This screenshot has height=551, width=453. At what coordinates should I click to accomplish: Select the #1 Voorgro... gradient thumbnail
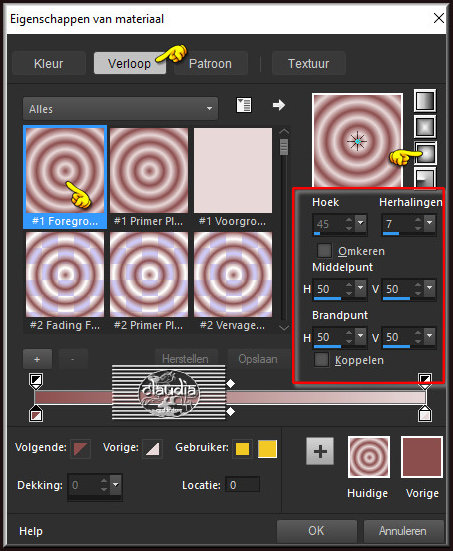233,177
